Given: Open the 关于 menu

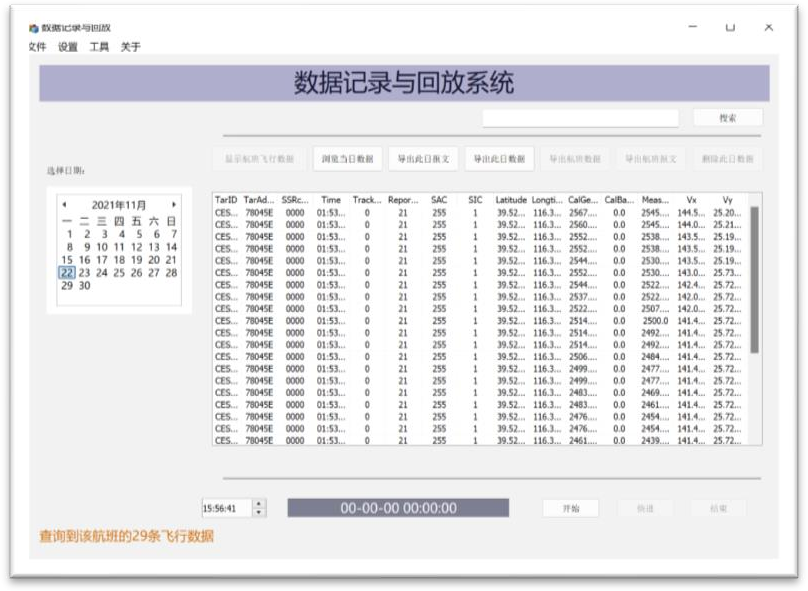Looking at the screenshot, I should point(130,47).
